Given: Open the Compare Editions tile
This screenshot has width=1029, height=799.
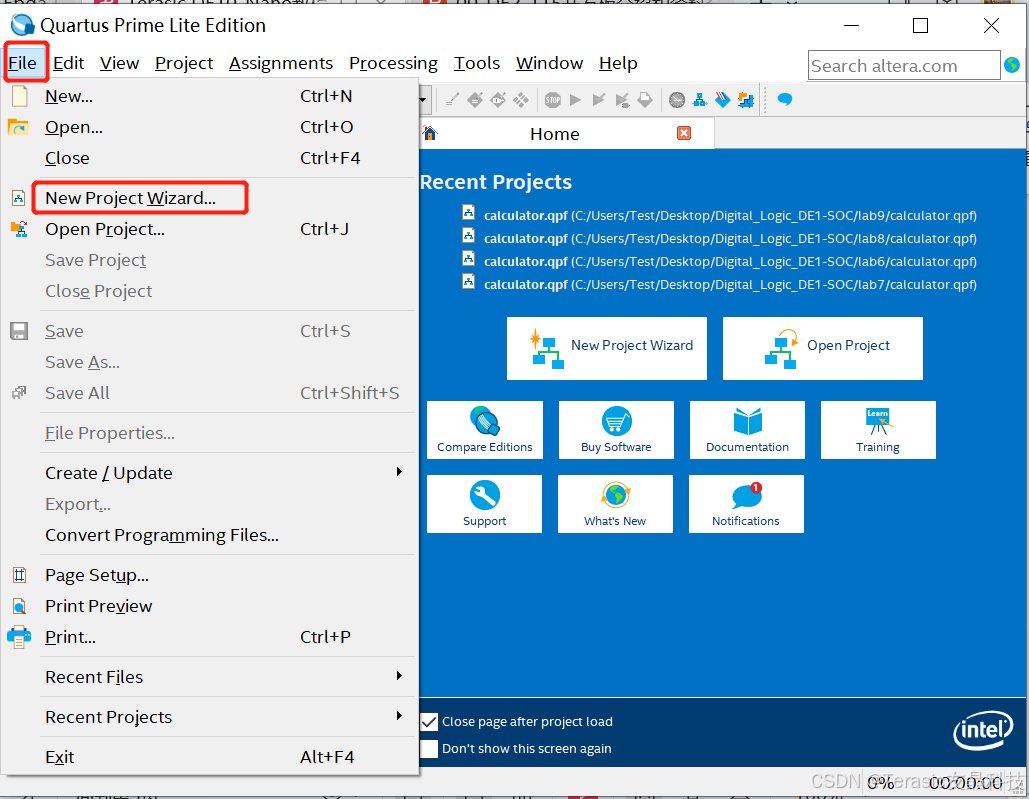Looking at the screenshot, I should [484, 430].
